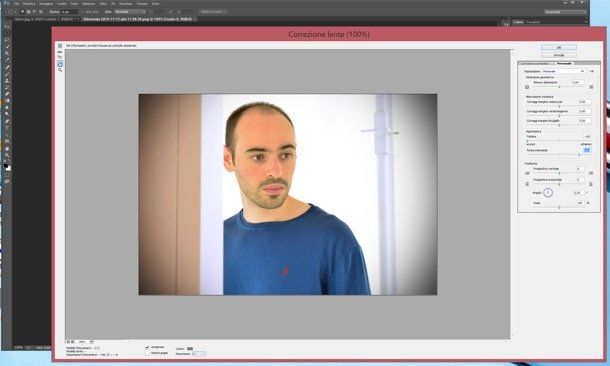The width and height of the screenshot is (610, 366).
Task: Click the Correggi margine rosso/cyan value field
Action: 585,102
